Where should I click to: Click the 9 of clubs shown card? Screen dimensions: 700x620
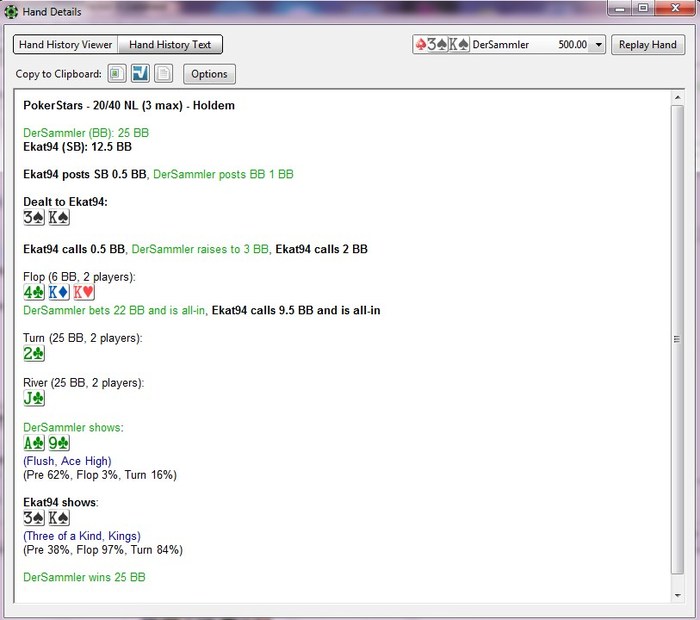pos(58,443)
